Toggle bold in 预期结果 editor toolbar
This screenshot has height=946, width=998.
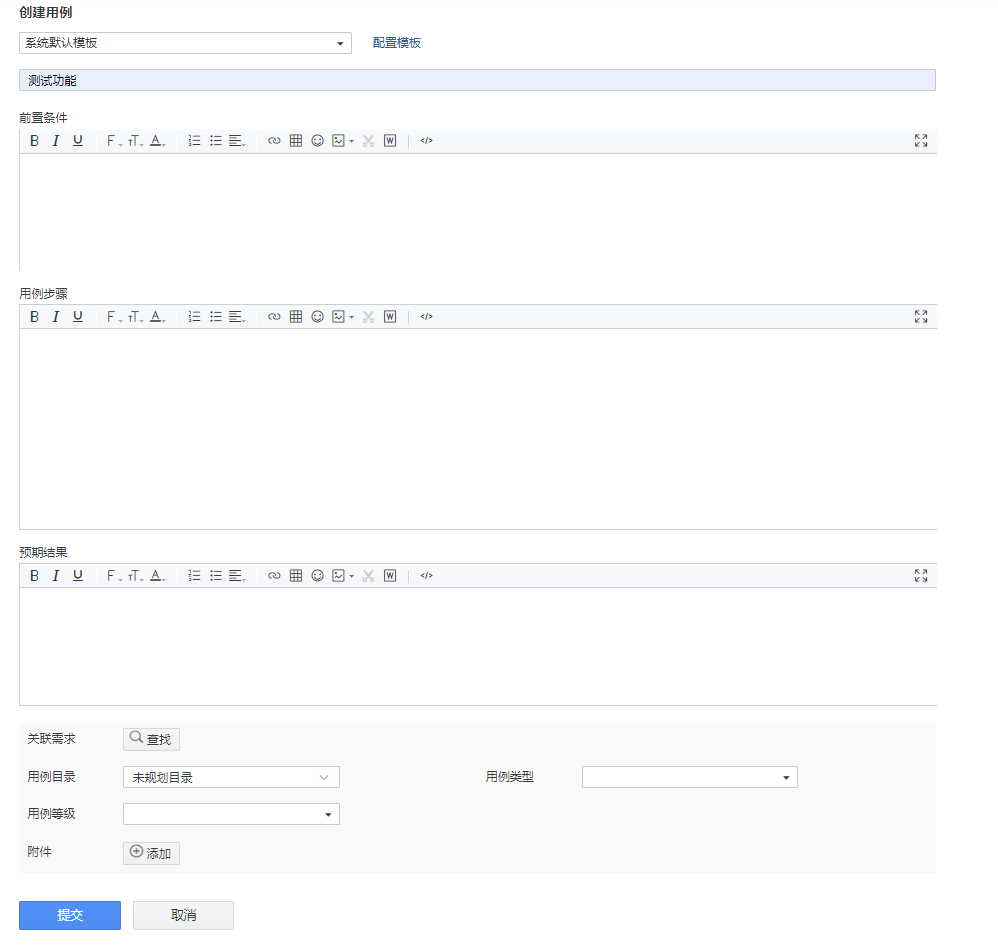34,575
